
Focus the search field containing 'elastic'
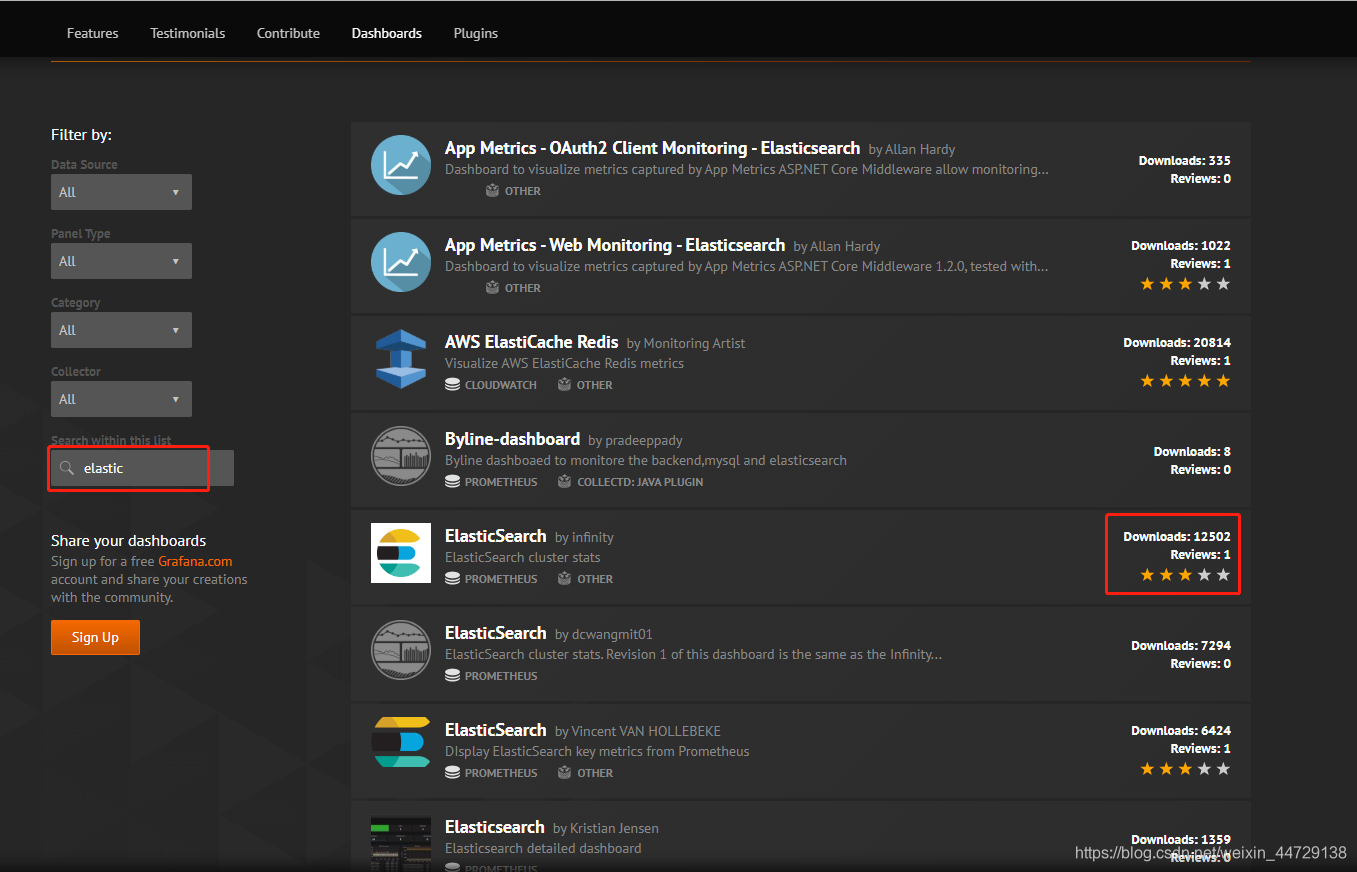pyautogui.click(x=142, y=468)
